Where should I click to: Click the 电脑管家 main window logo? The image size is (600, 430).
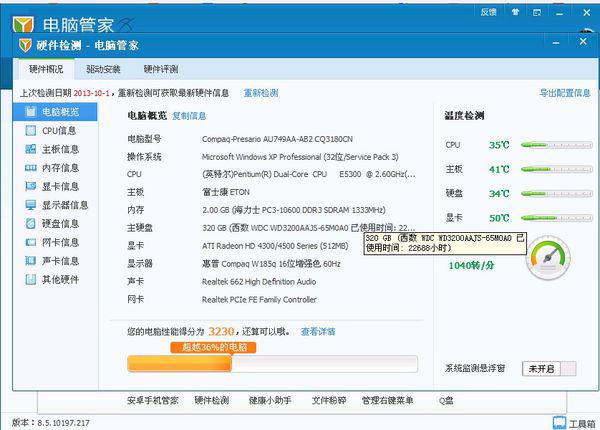click(23, 24)
